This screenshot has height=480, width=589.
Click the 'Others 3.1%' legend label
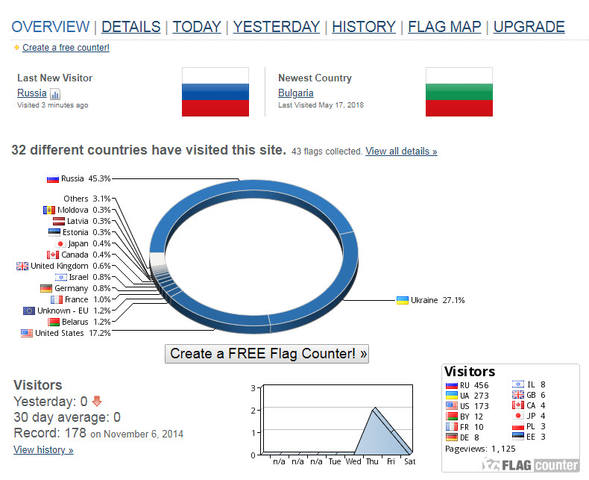87,199
